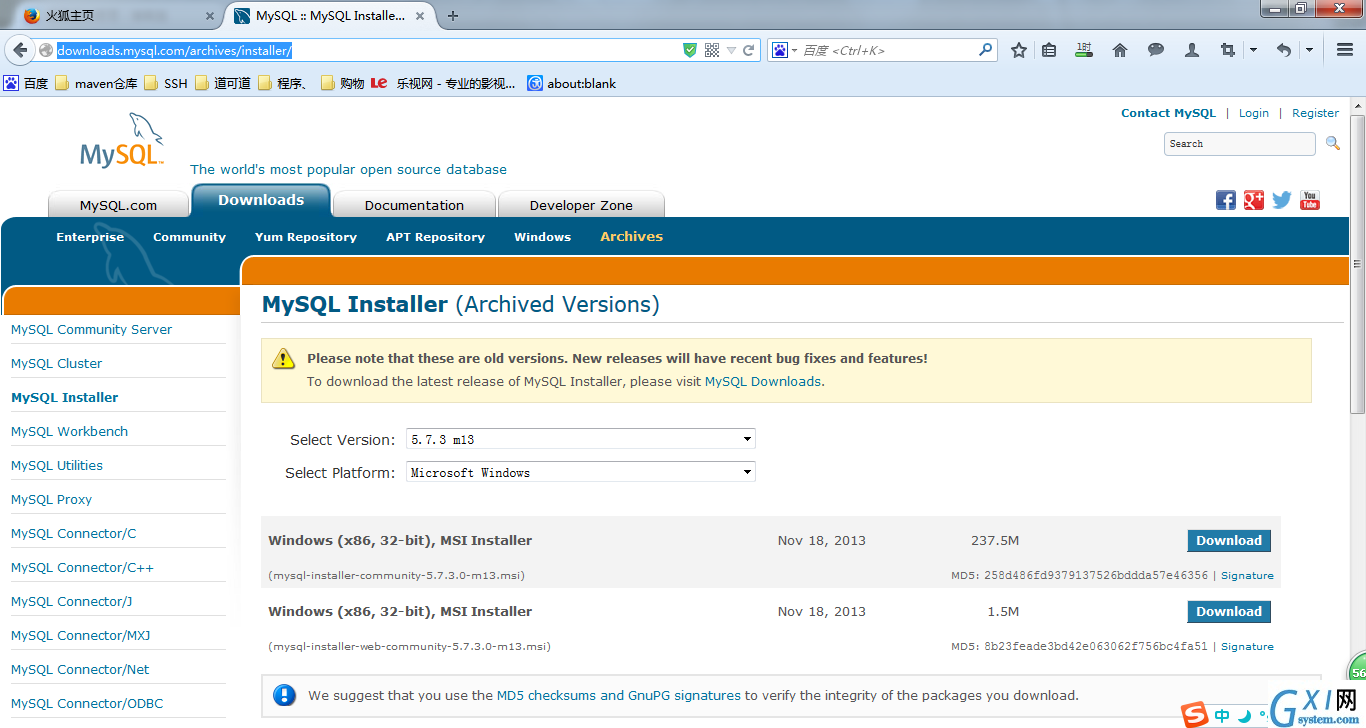This screenshot has width=1366, height=728.
Task: Open the 购物 bookmark folder
Action: pos(343,84)
